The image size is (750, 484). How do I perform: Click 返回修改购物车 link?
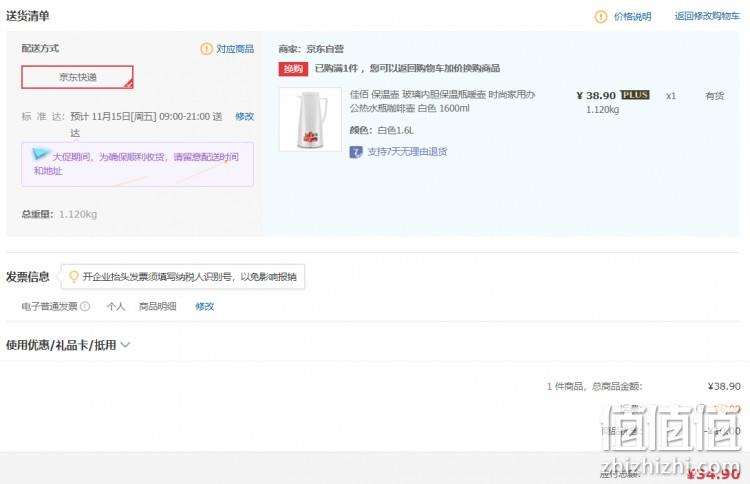tap(707, 16)
